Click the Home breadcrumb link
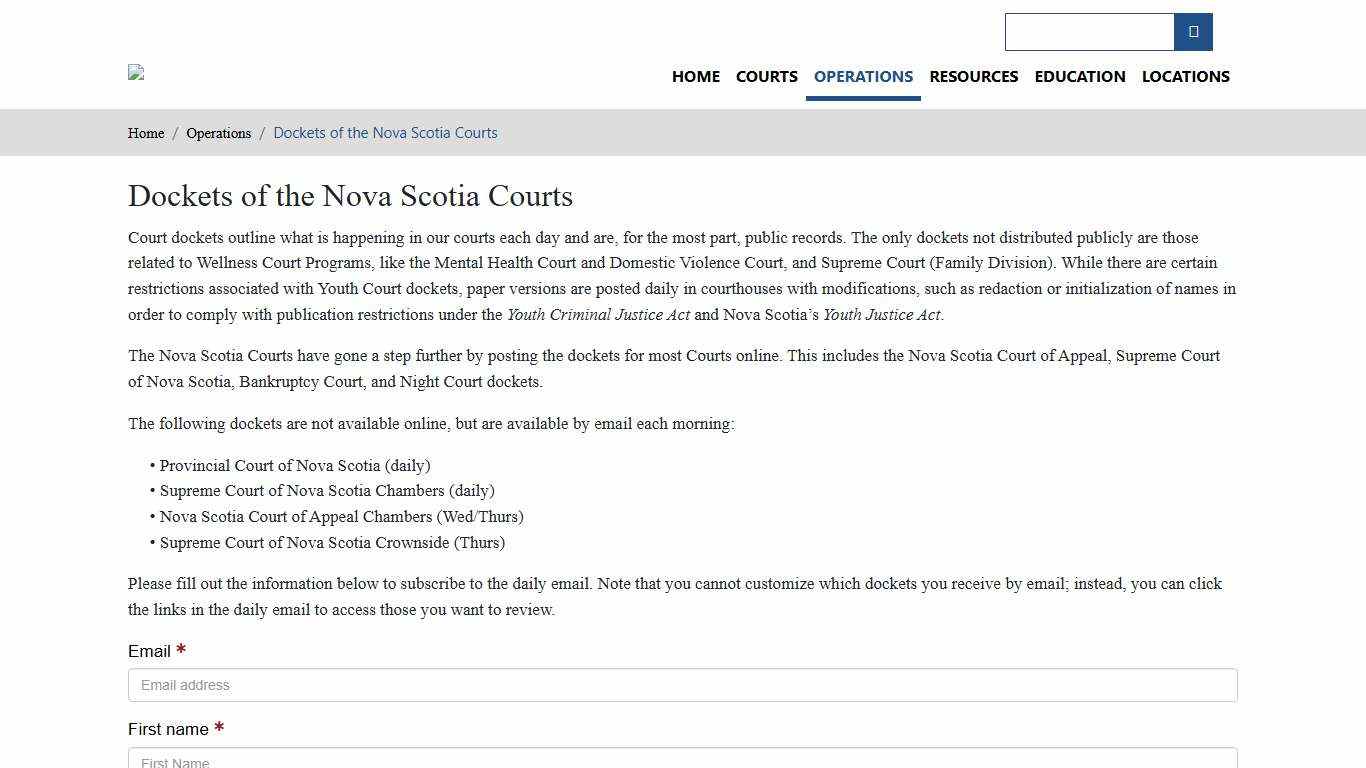1366x768 pixels. (145, 133)
